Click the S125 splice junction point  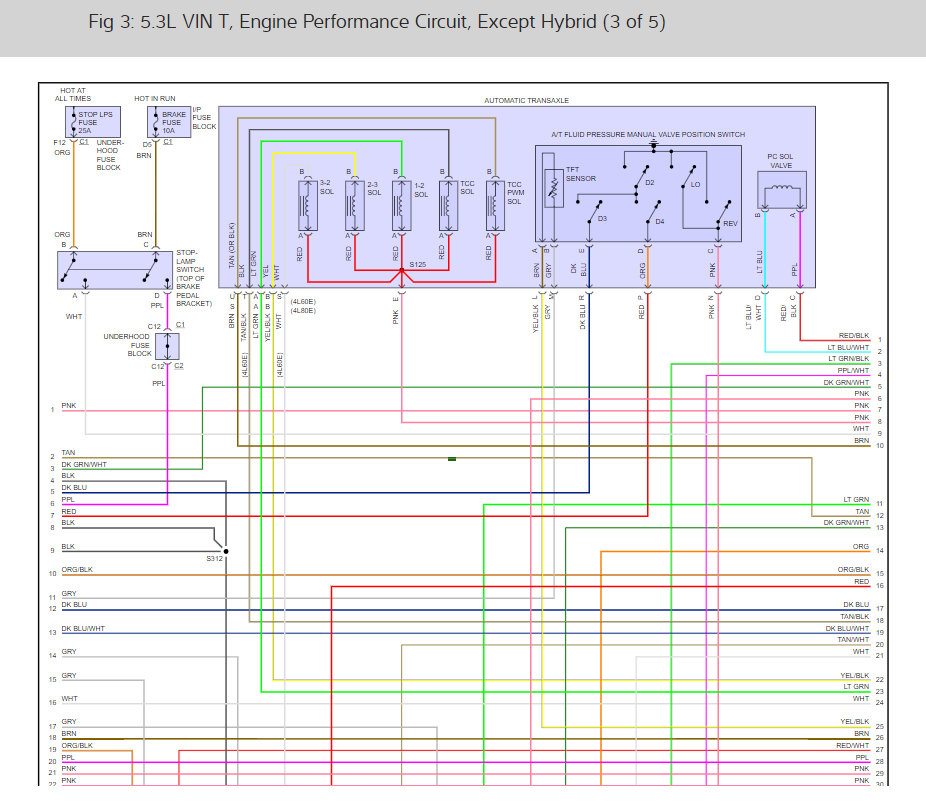tap(402, 271)
